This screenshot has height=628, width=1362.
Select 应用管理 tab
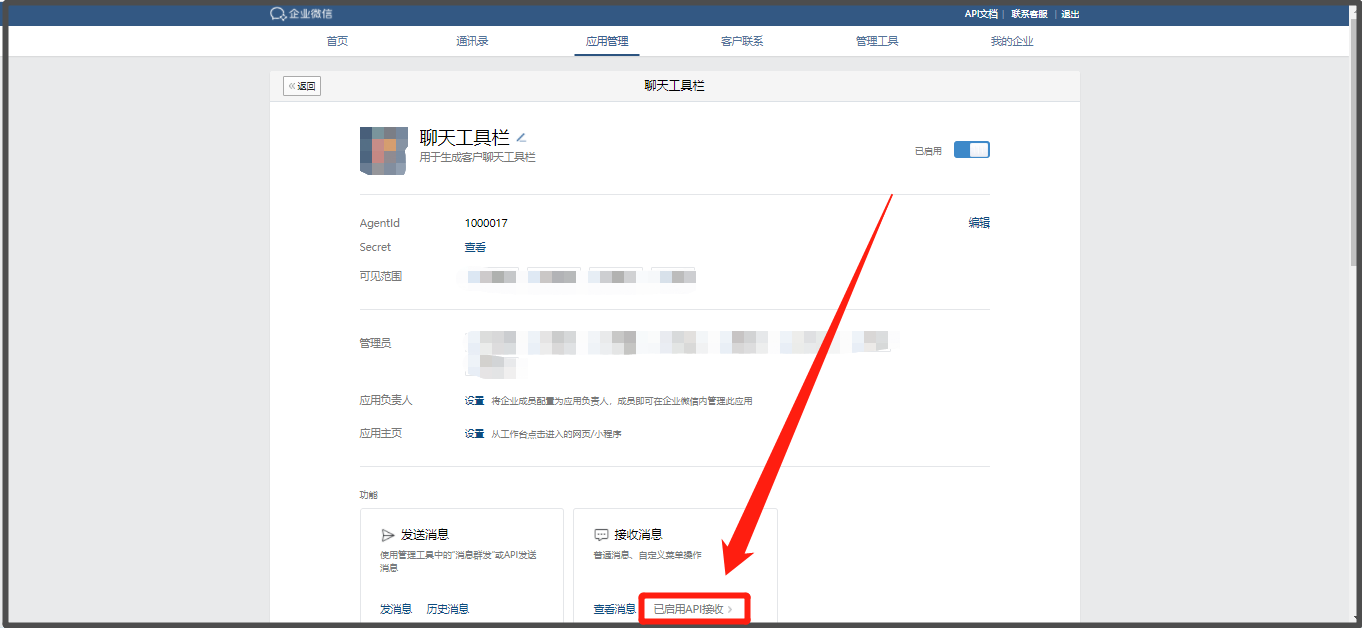[x=607, y=41]
